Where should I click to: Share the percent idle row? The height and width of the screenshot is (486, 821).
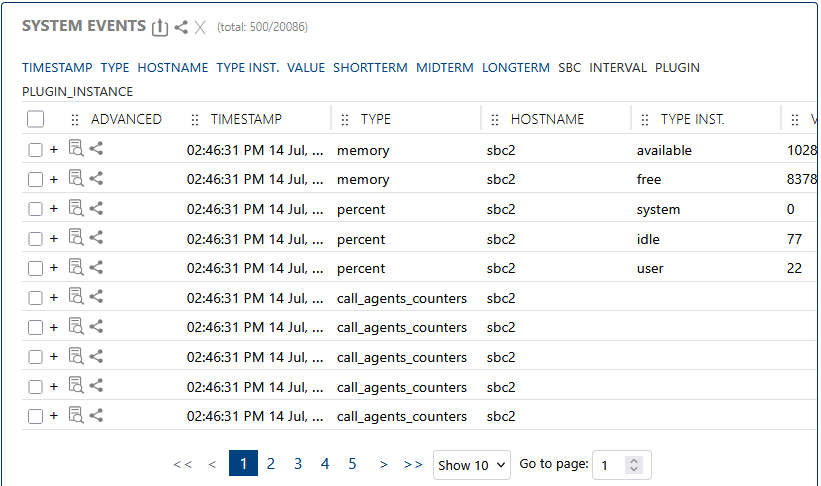coord(96,238)
